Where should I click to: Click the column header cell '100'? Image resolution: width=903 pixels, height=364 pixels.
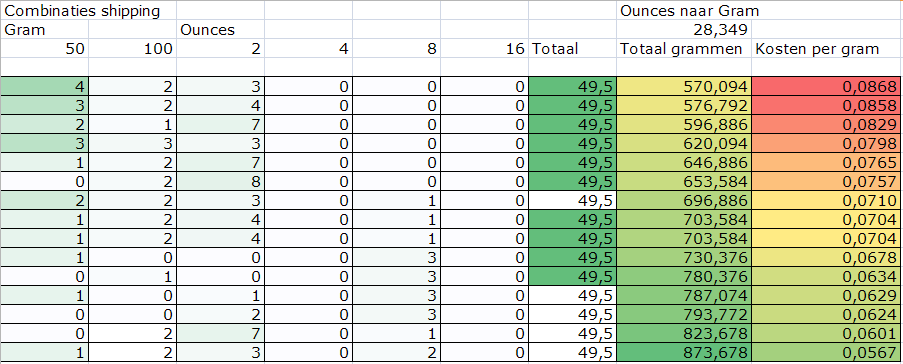coord(132,49)
